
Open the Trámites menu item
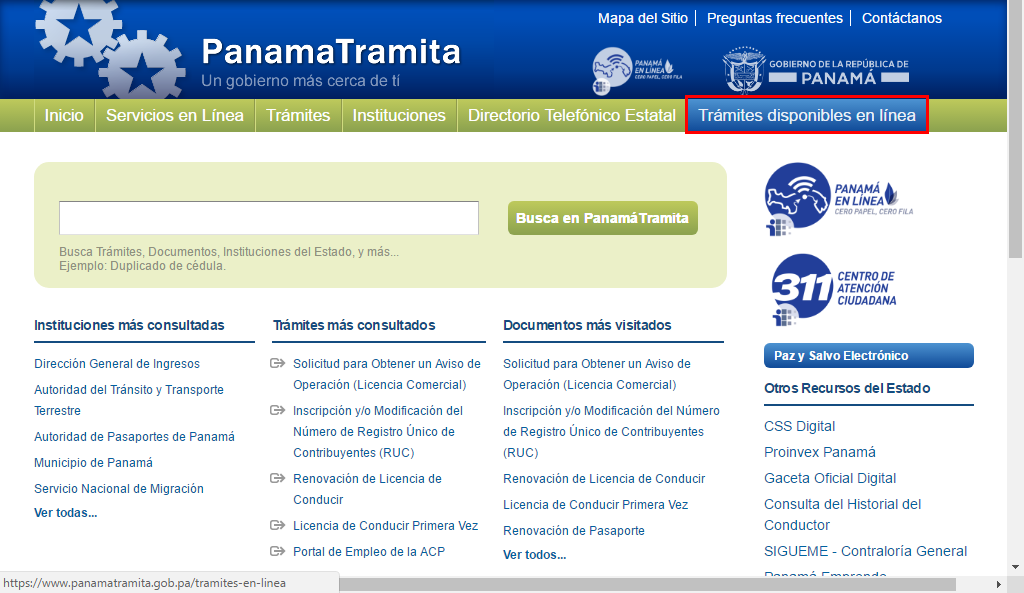[x=298, y=116]
